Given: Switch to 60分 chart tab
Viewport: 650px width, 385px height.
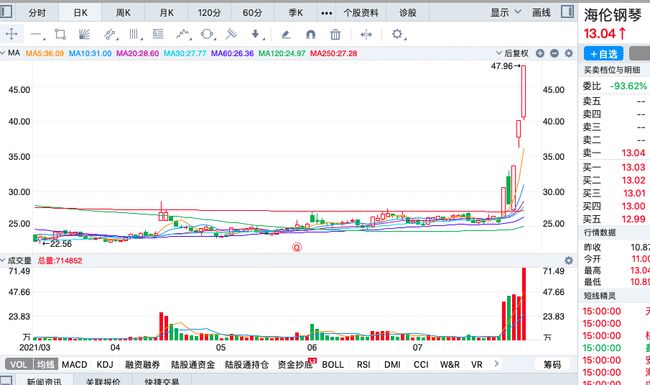Looking at the screenshot, I should tap(252, 13).
